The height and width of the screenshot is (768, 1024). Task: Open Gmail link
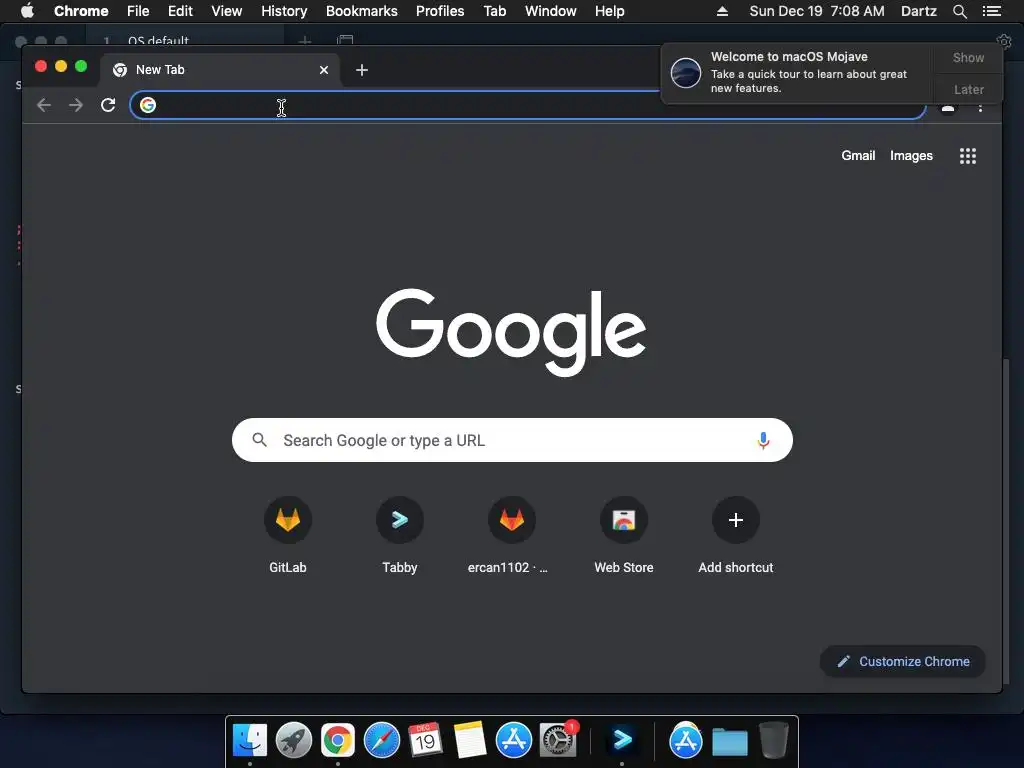click(858, 155)
